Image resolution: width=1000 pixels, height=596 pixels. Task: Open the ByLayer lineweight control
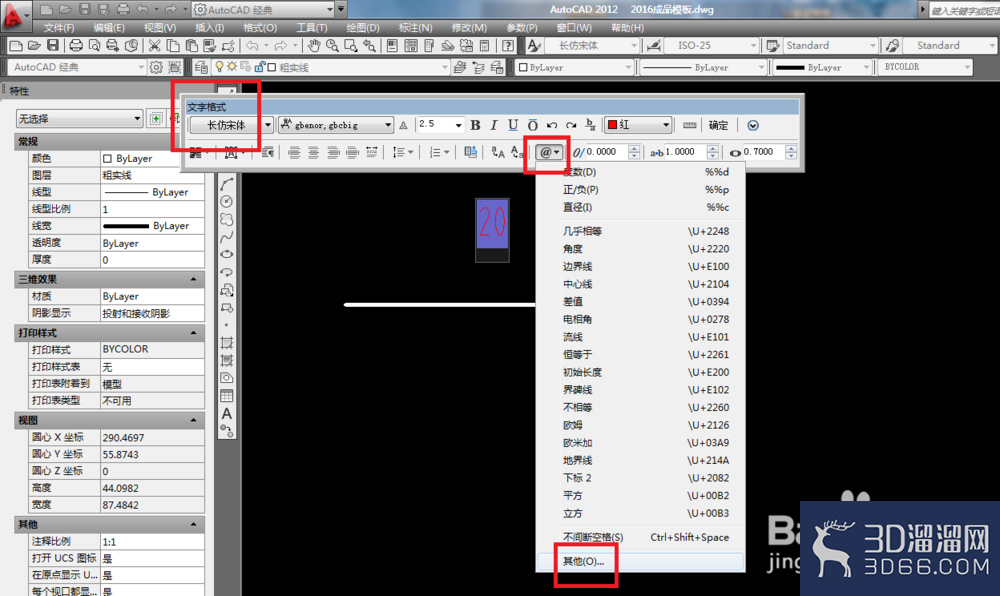pyautogui.click(x=821, y=67)
